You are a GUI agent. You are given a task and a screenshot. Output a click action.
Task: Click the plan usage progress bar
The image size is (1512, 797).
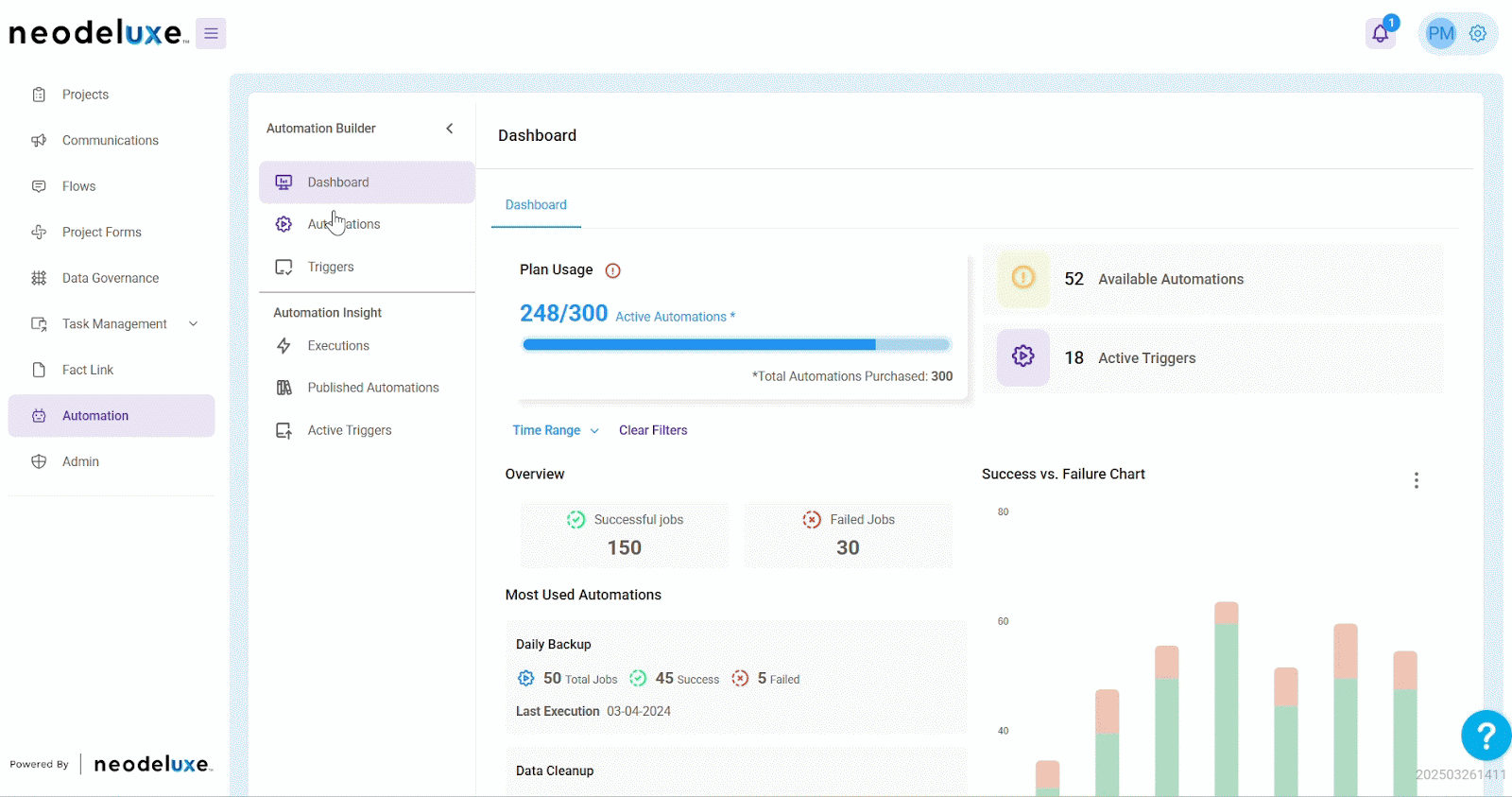(x=736, y=344)
